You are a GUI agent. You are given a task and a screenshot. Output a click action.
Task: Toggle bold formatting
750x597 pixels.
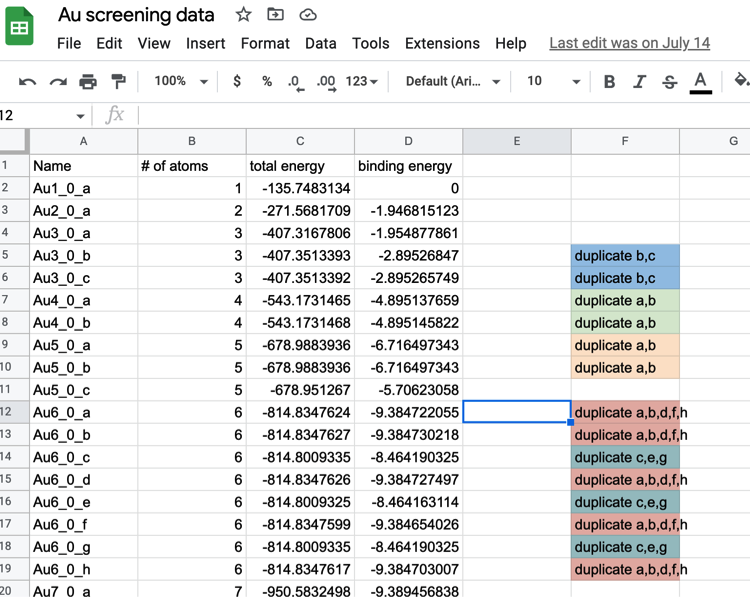pyautogui.click(x=609, y=81)
